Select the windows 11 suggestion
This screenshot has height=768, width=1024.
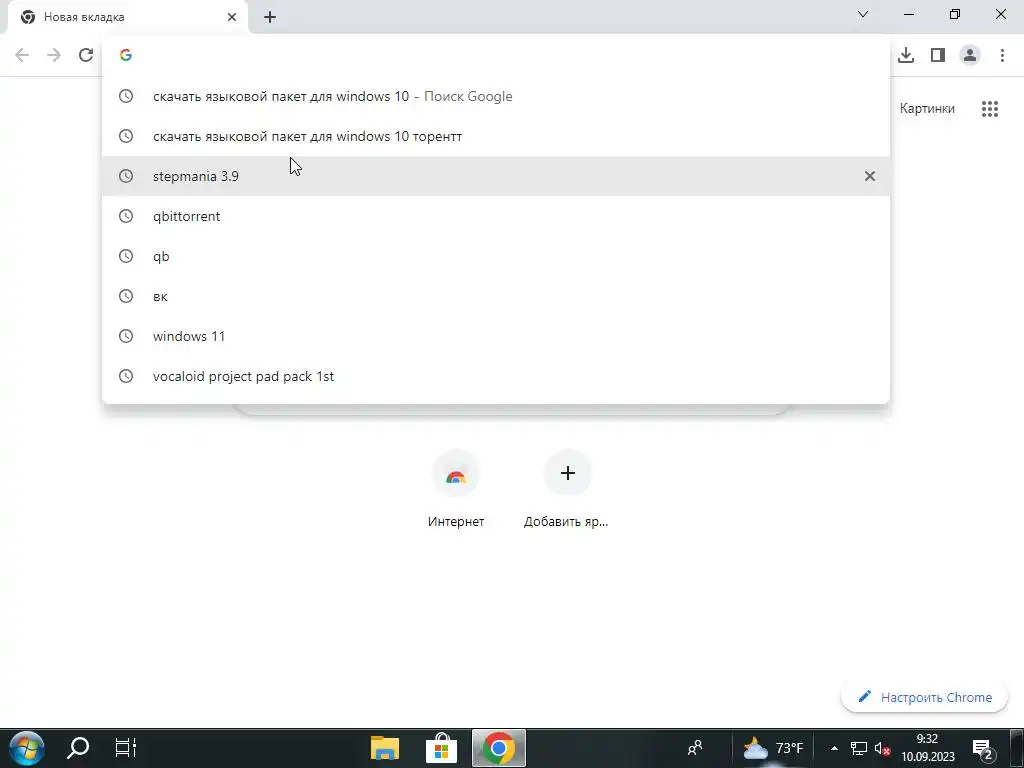pyautogui.click(x=496, y=336)
